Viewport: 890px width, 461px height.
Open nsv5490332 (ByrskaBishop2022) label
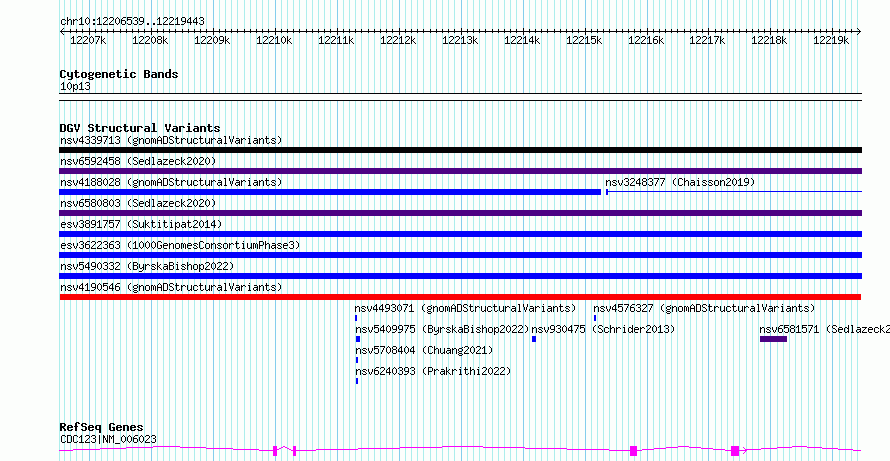click(147, 266)
